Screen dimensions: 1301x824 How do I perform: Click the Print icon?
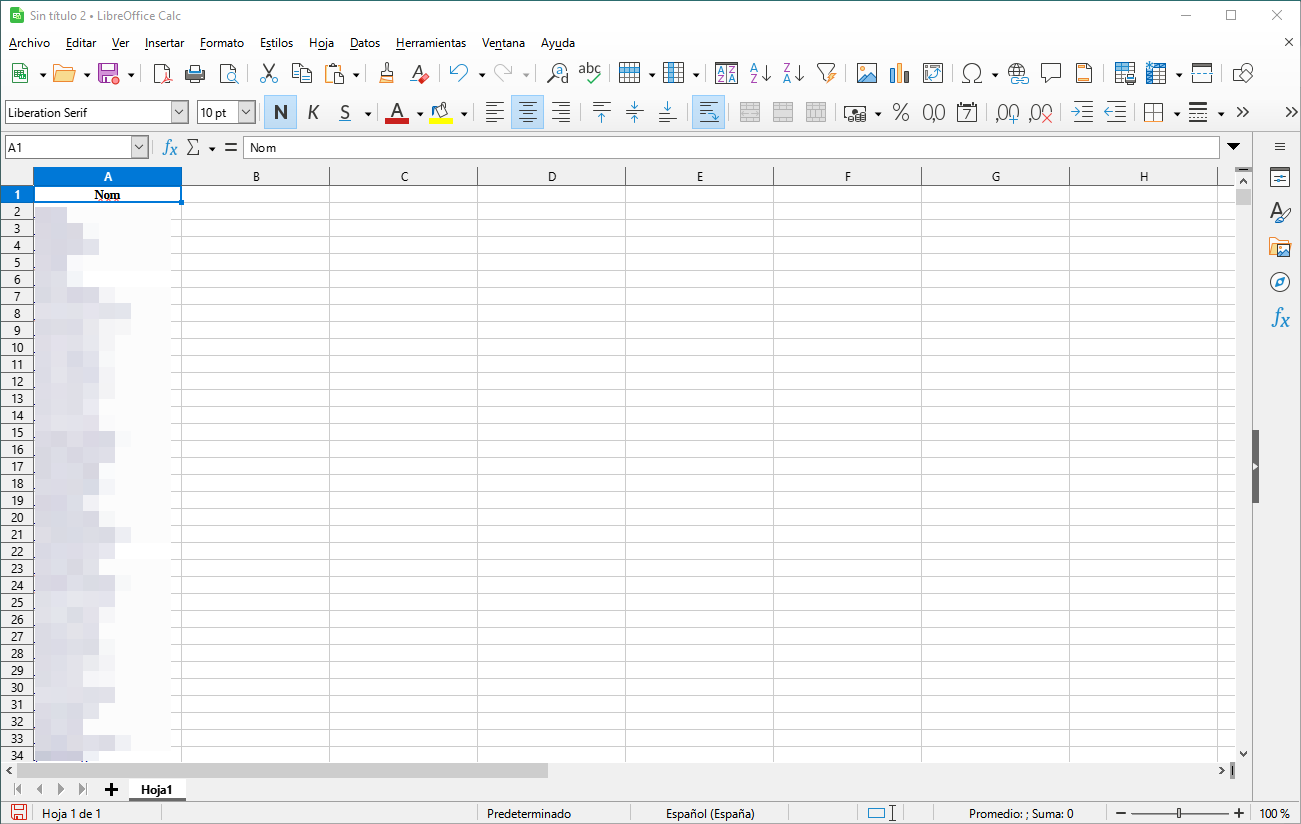tap(195, 73)
